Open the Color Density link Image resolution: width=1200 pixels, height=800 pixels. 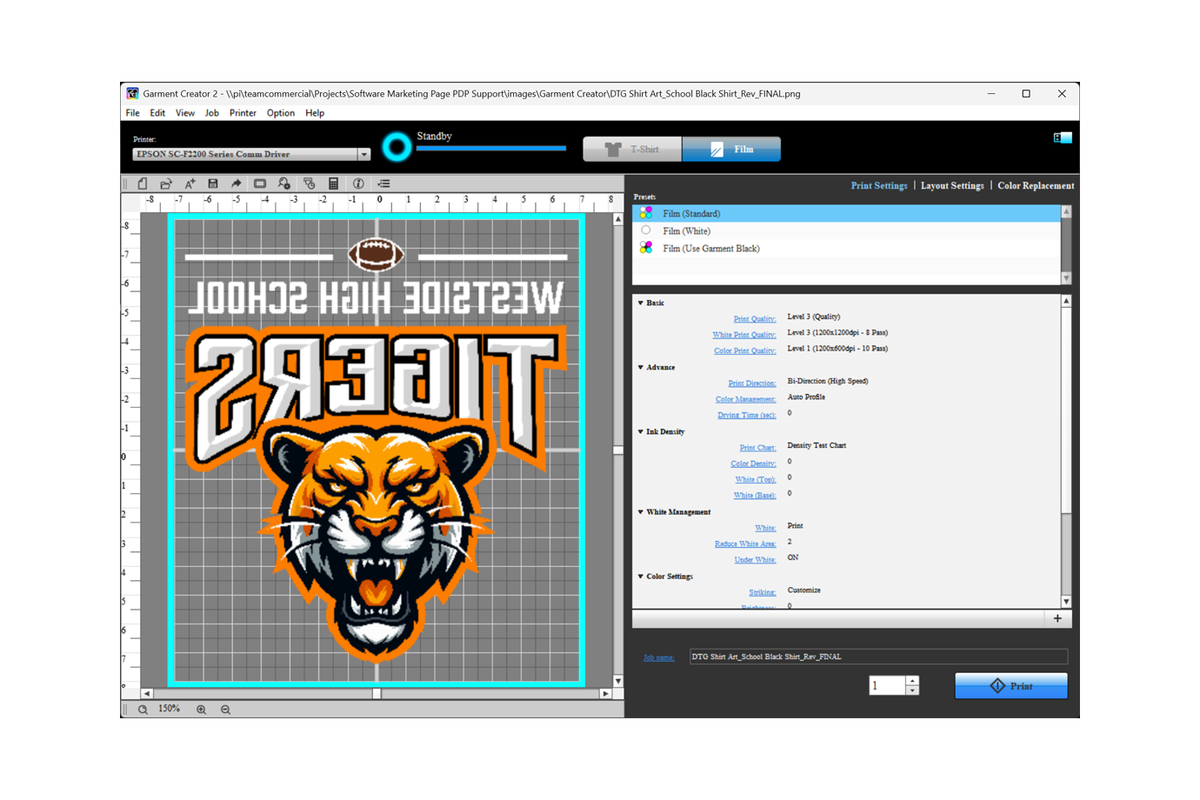(x=754, y=464)
